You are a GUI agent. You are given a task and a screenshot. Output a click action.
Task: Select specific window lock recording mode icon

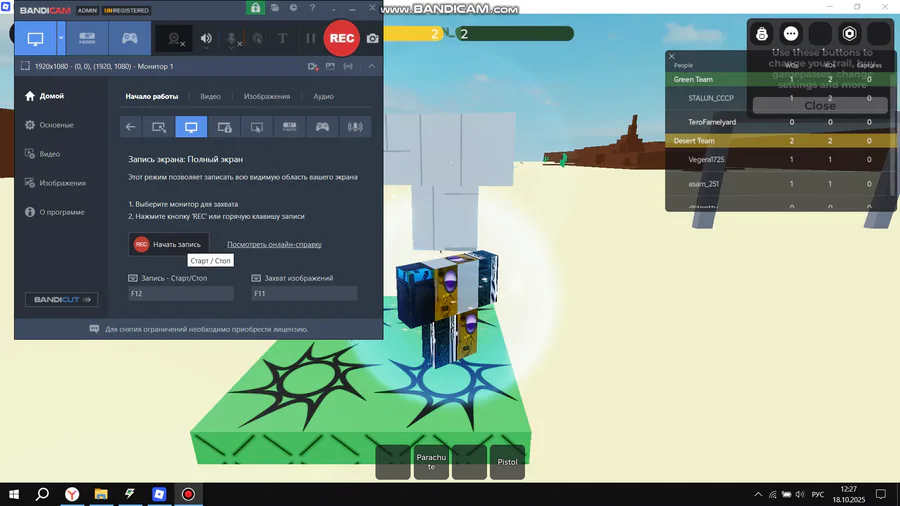224,127
